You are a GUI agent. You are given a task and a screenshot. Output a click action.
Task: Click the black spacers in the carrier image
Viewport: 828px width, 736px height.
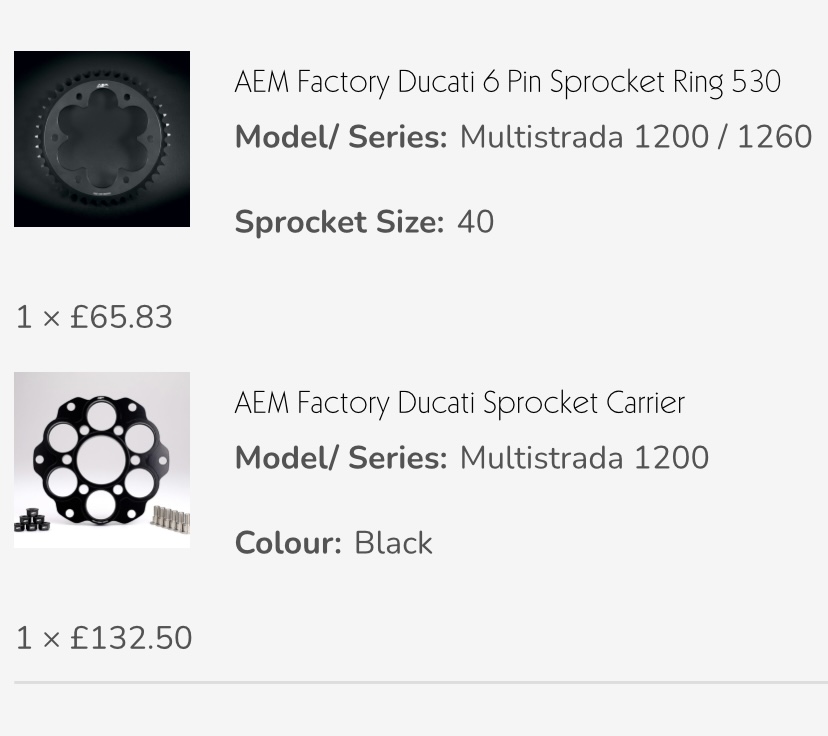(x=32, y=520)
